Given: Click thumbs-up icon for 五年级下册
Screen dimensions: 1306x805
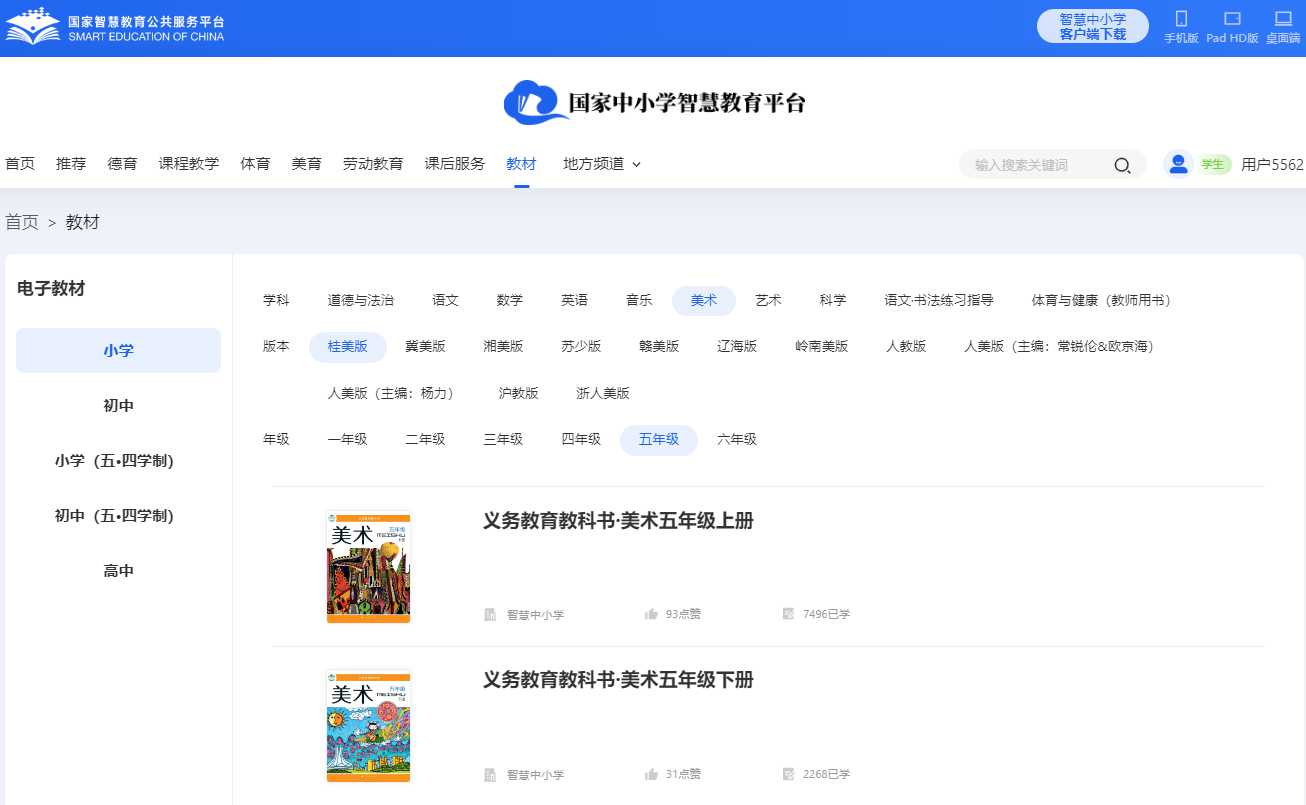Looking at the screenshot, I should 651,774.
